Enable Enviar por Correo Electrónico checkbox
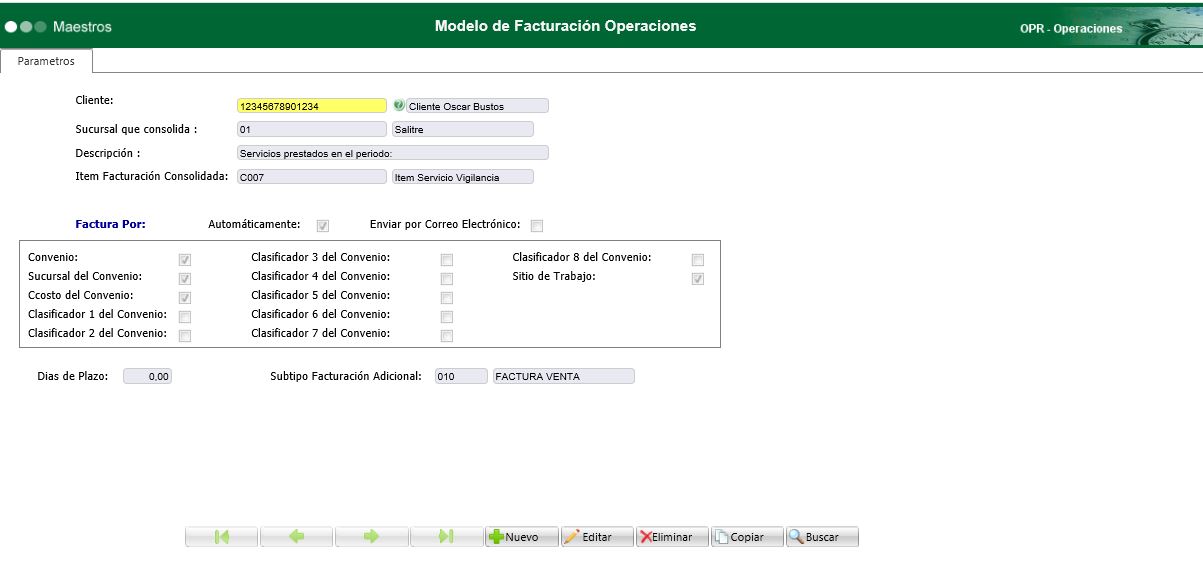 (x=537, y=225)
